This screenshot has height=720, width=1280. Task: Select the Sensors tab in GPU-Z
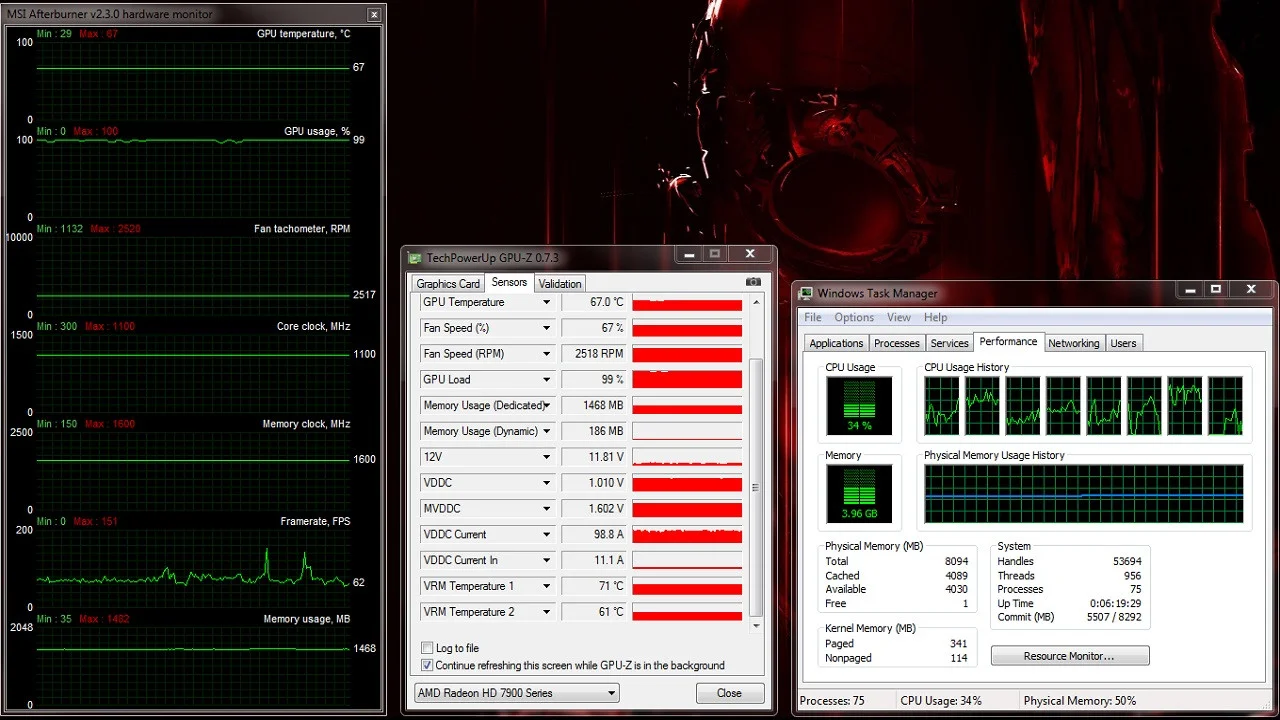point(509,283)
